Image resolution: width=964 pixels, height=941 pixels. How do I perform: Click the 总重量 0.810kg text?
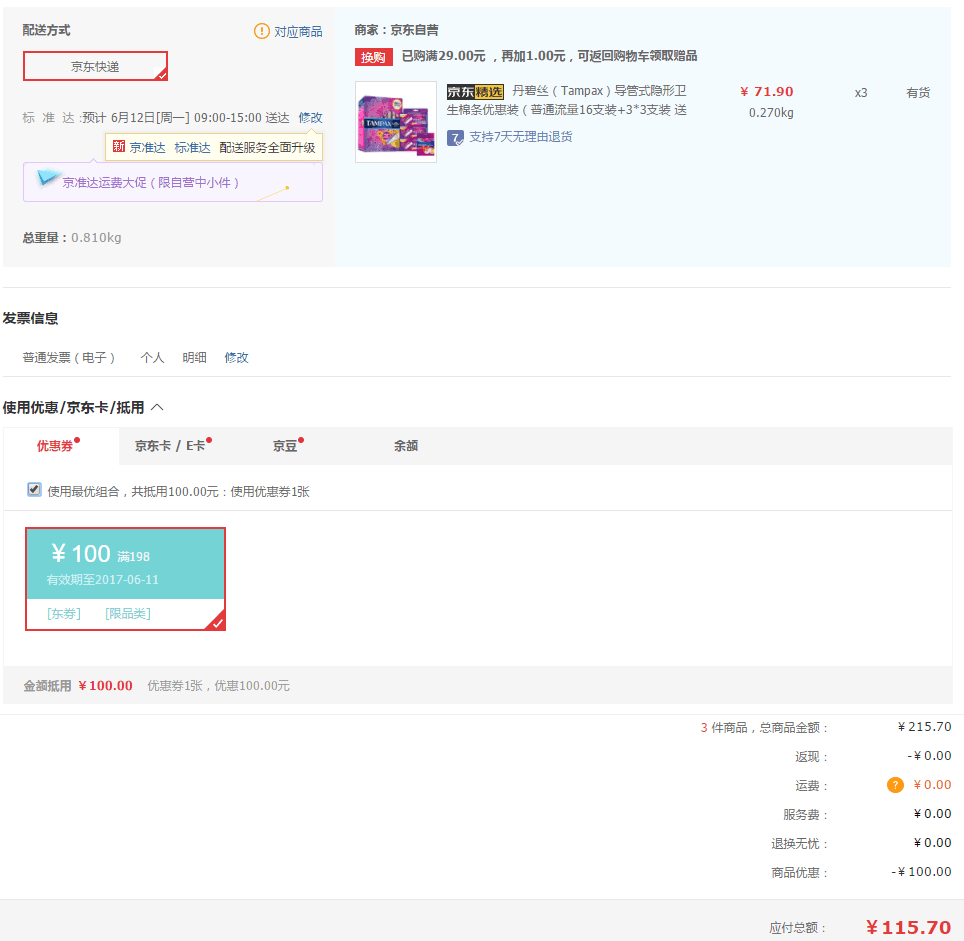72,237
